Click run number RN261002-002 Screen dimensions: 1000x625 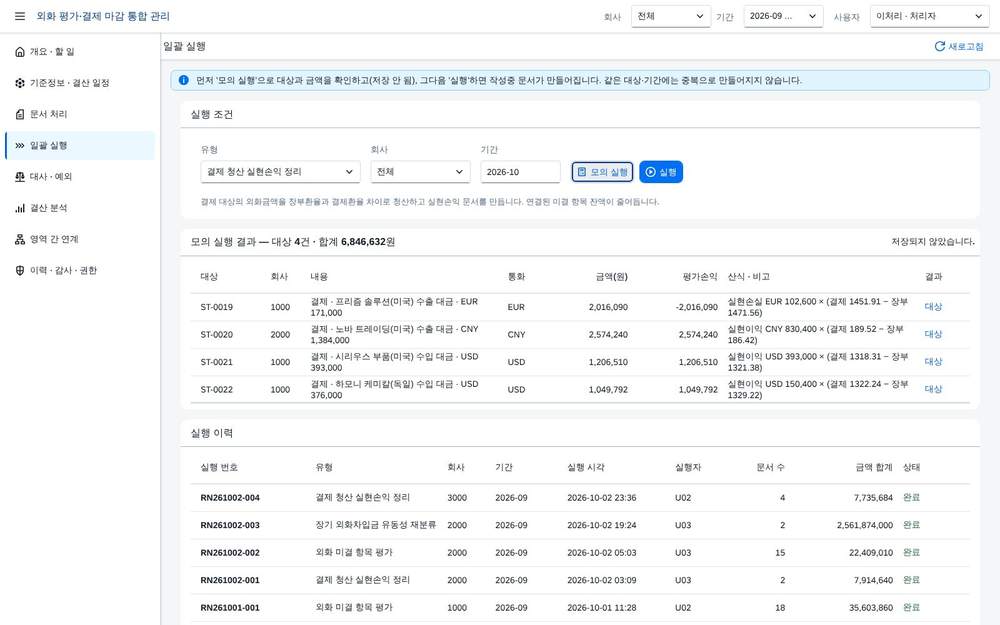click(x=230, y=552)
